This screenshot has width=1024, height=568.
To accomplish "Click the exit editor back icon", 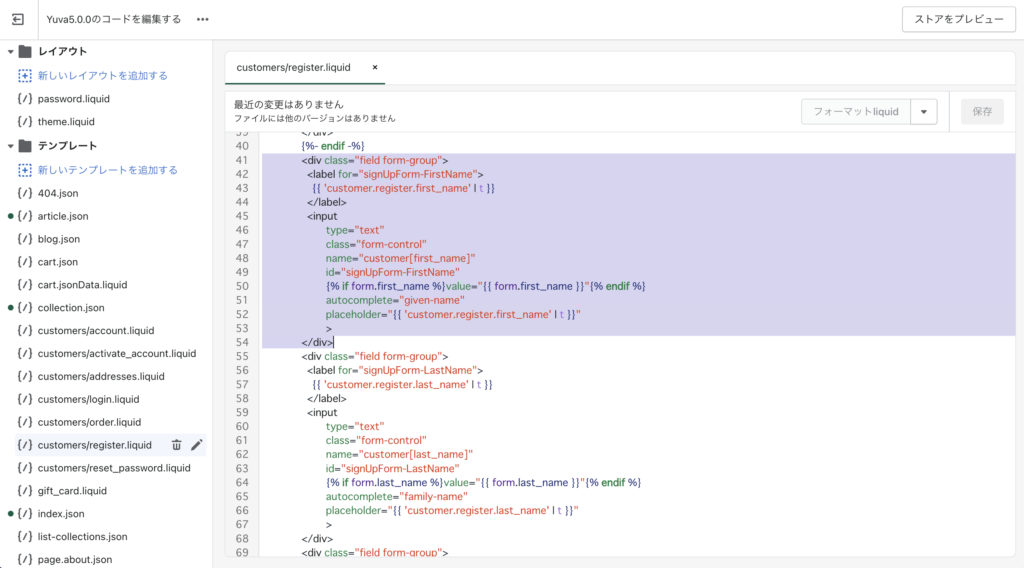I will pyautogui.click(x=18, y=20).
